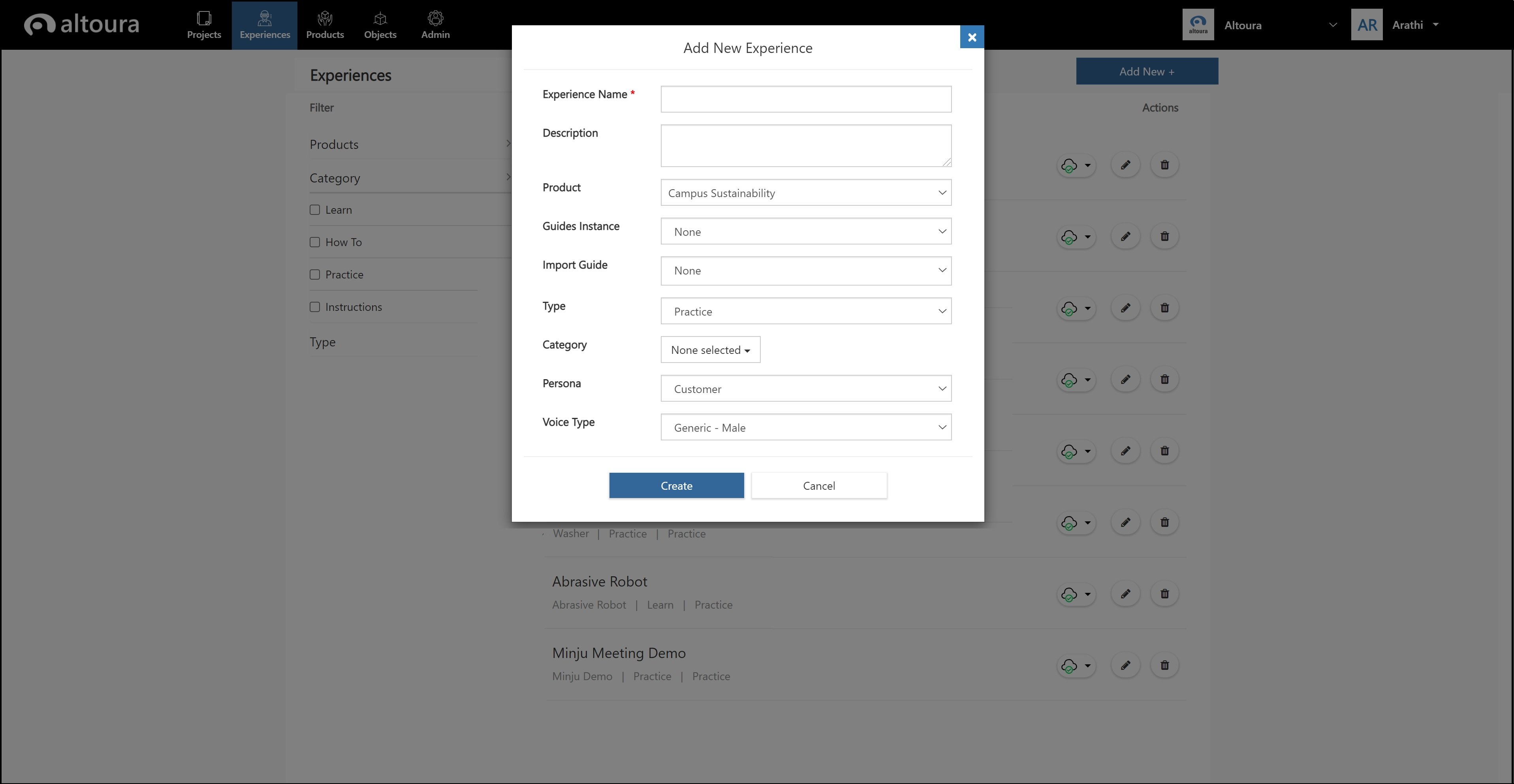Click the Altoura organization thumbnail logo
The width and height of the screenshot is (1514, 784).
pyautogui.click(x=1198, y=24)
